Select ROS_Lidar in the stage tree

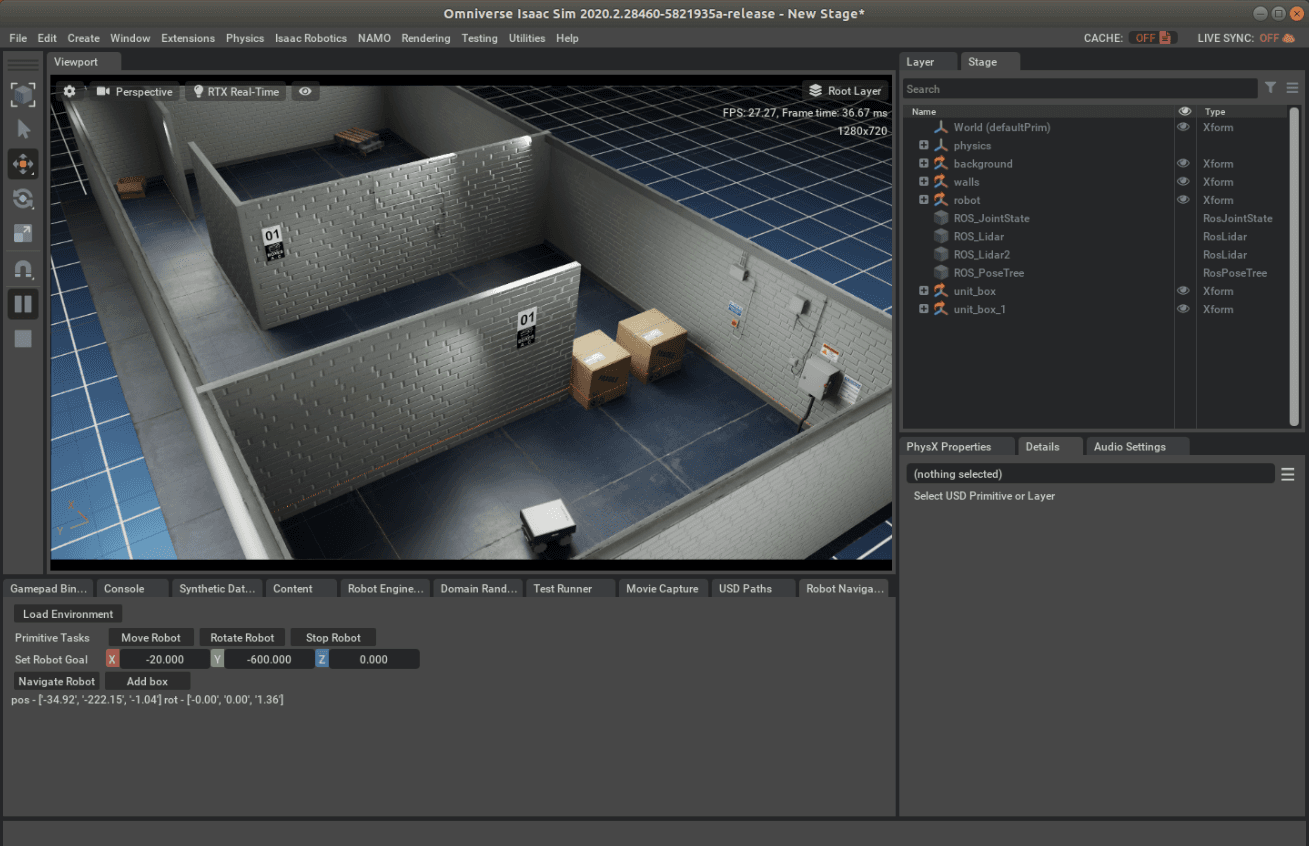pos(978,236)
